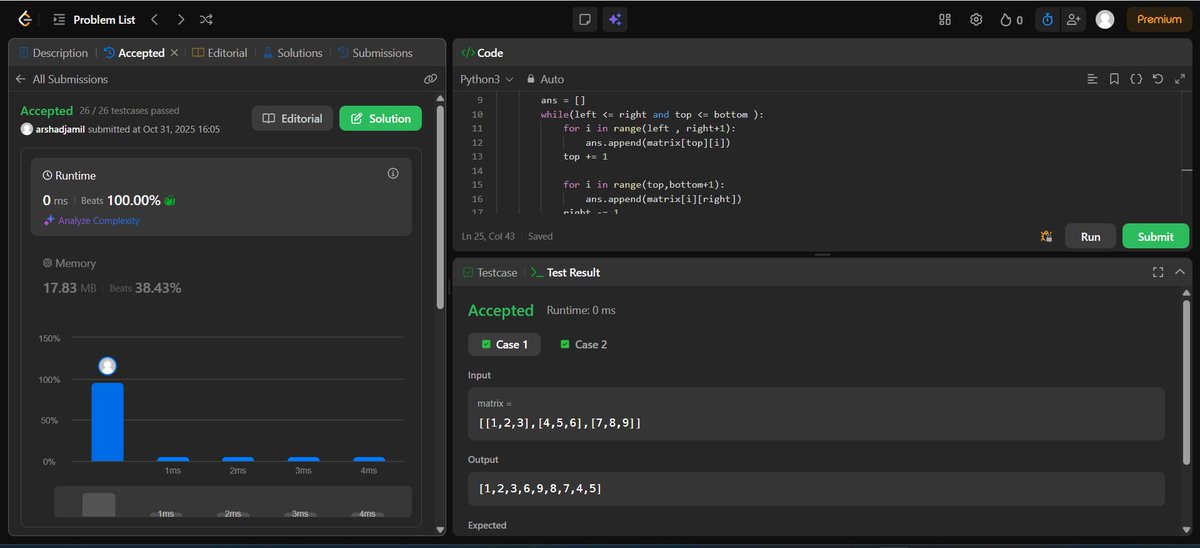Viewport: 1200px width, 548px height.
Task: Copy submission link icon
Action: tap(430, 79)
